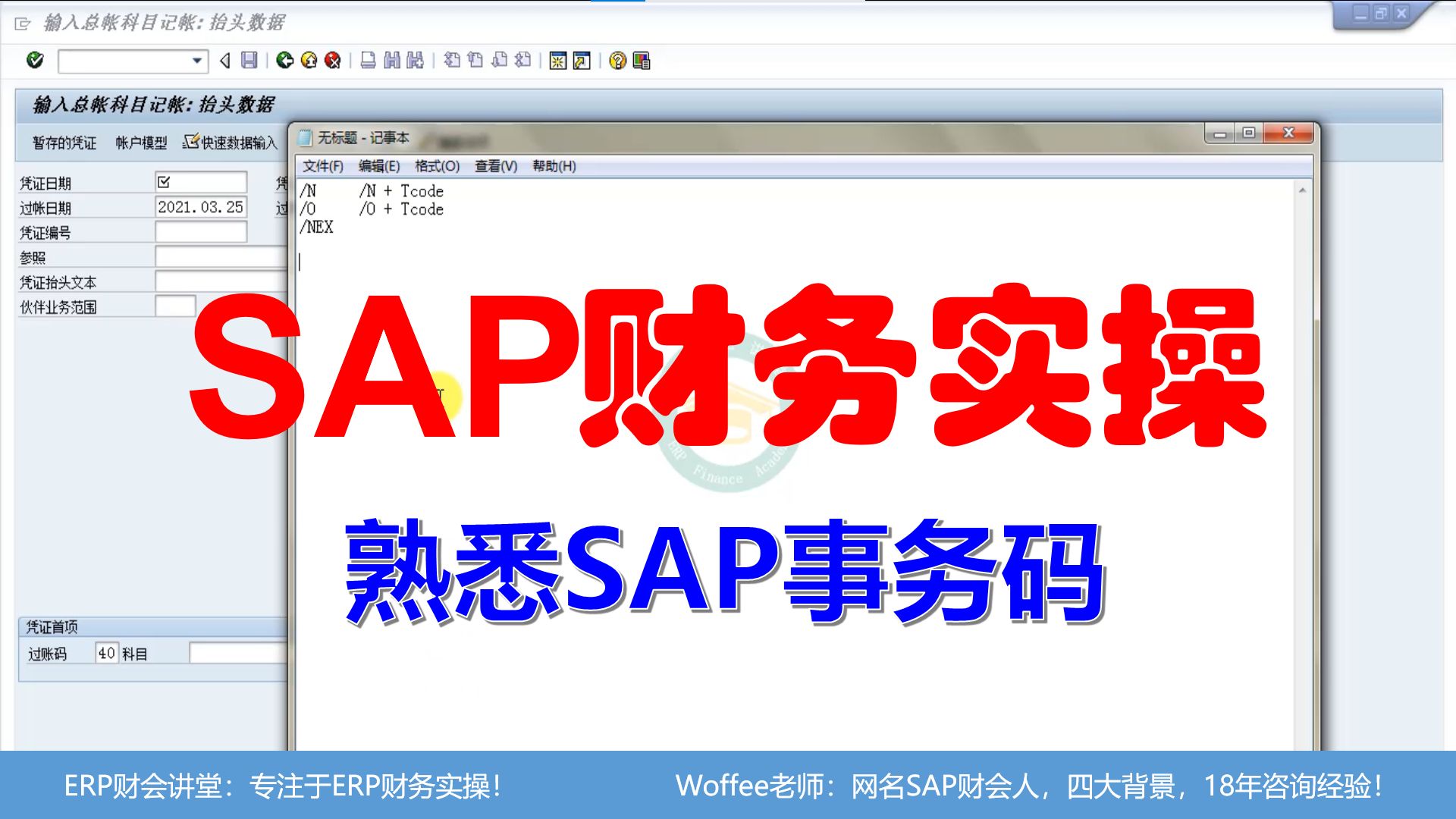Click the 过账码 field containing 40

(106, 653)
